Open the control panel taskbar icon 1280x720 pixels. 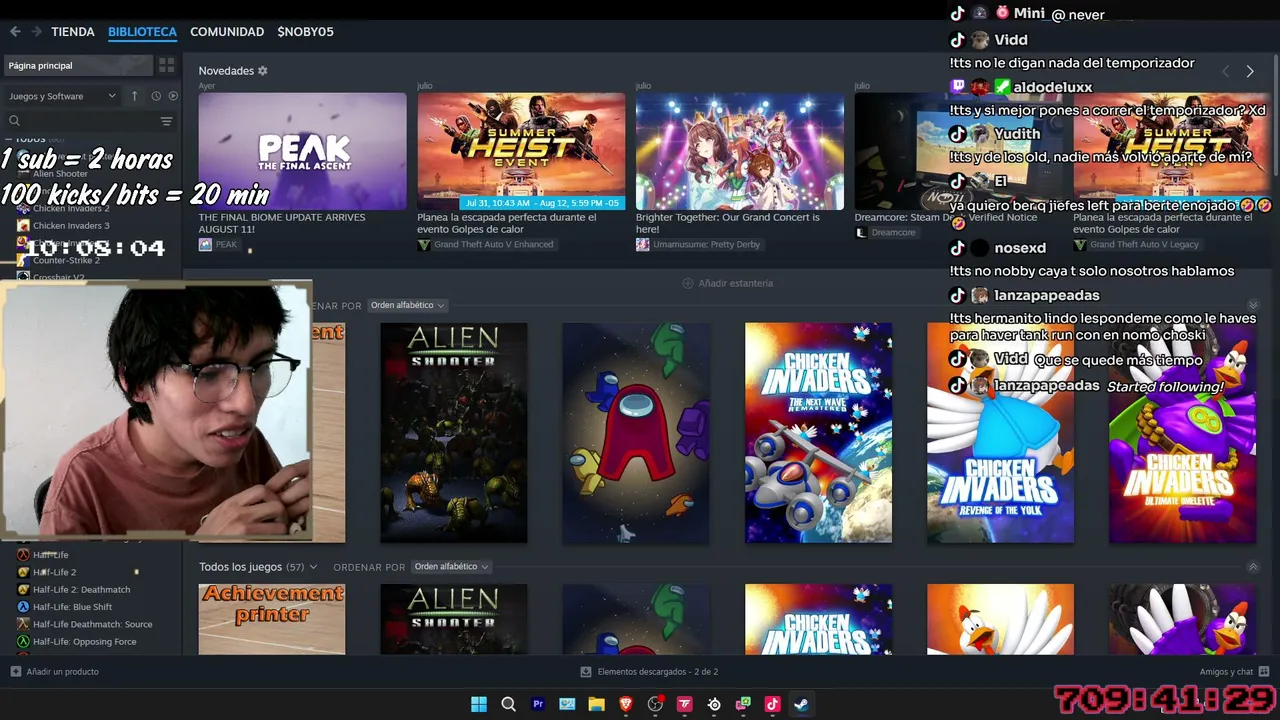tap(567, 704)
